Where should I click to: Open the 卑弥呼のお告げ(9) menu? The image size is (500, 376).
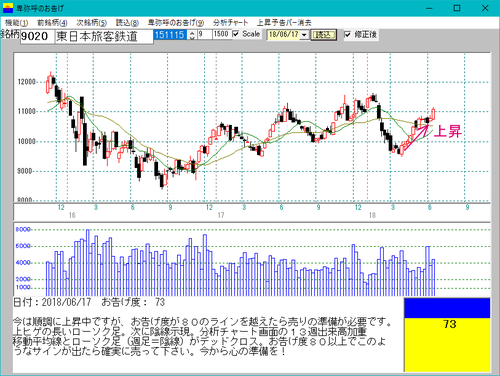(176, 23)
